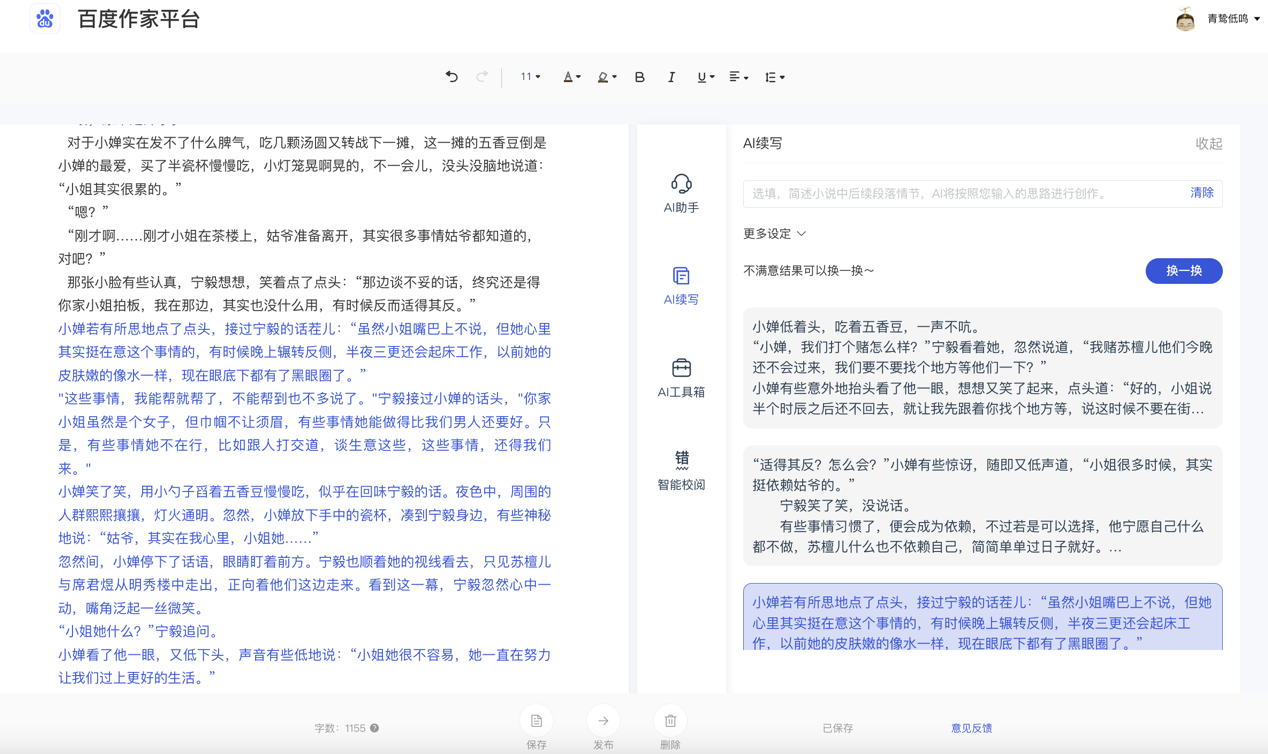Click 换一换 to regenerate suggestions
1268x754 pixels.
[1184, 271]
